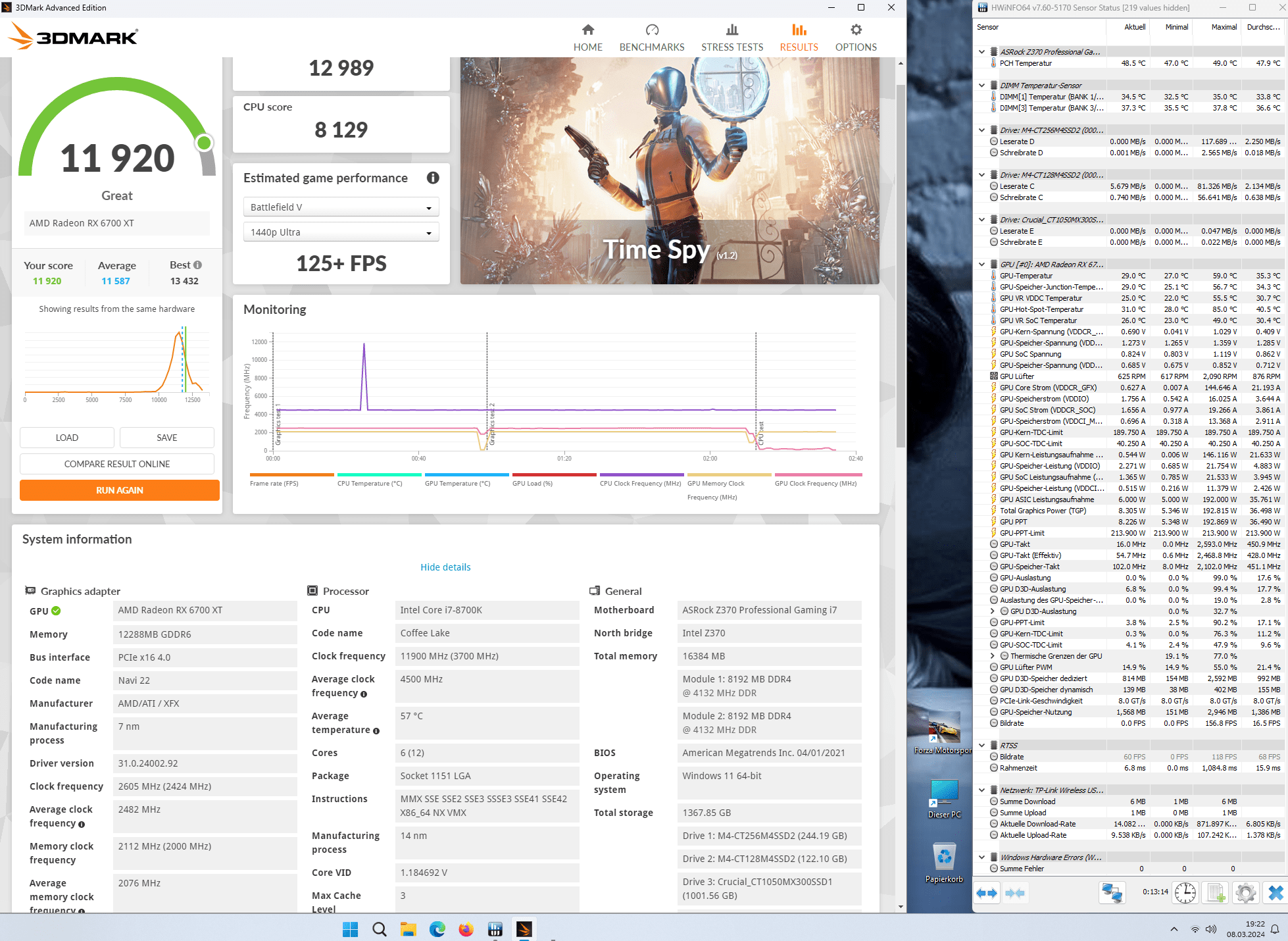Click info icon beside processor Average temperature
The height and width of the screenshot is (941, 1288).
[376, 731]
